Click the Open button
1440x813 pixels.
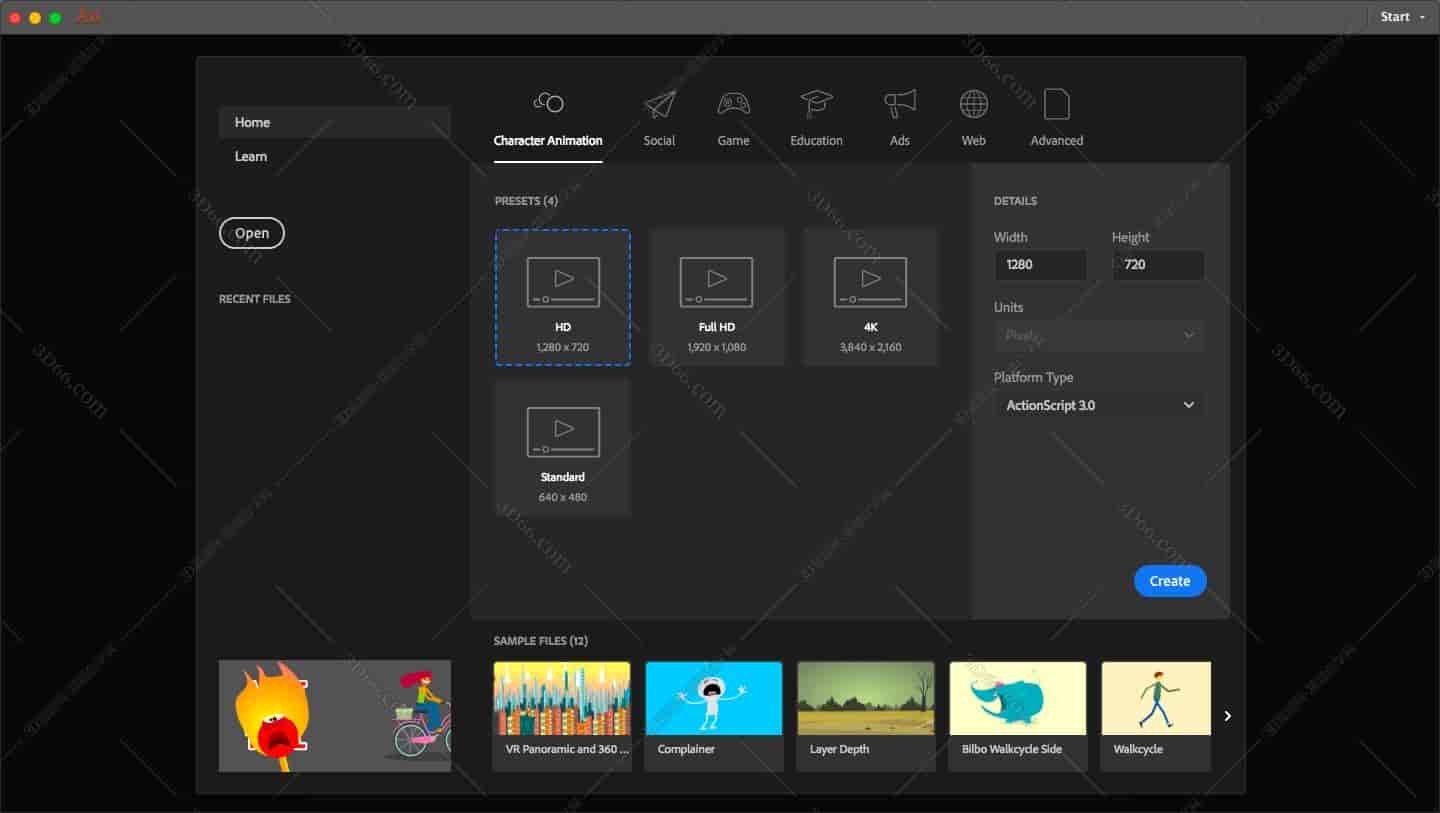tap(251, 233)
